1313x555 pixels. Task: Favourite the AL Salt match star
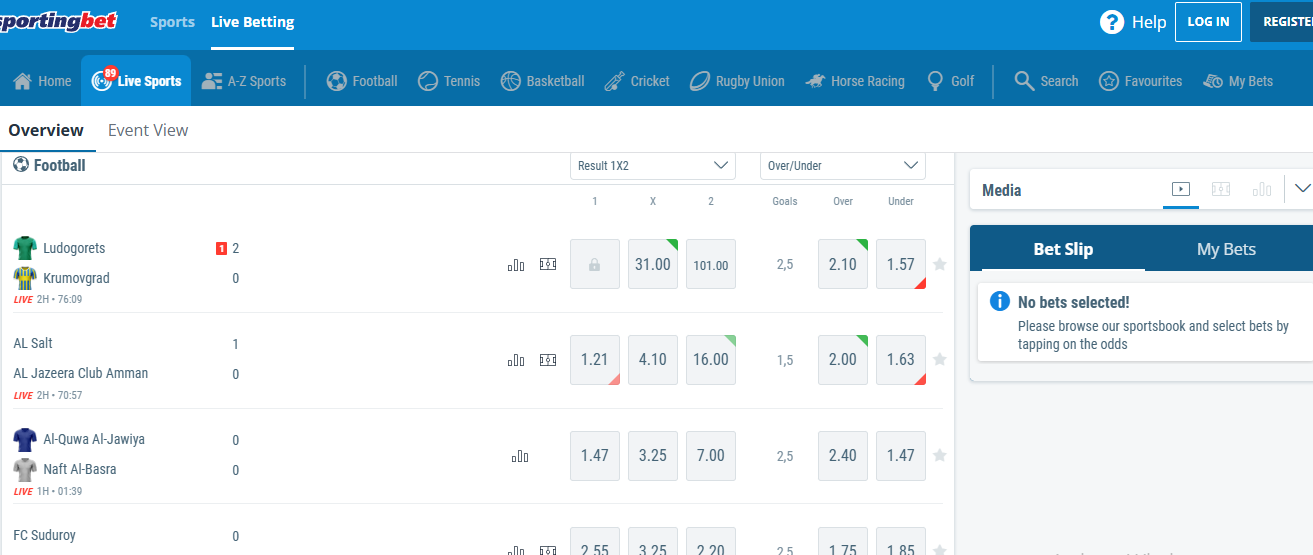click(x=939, y=360)
